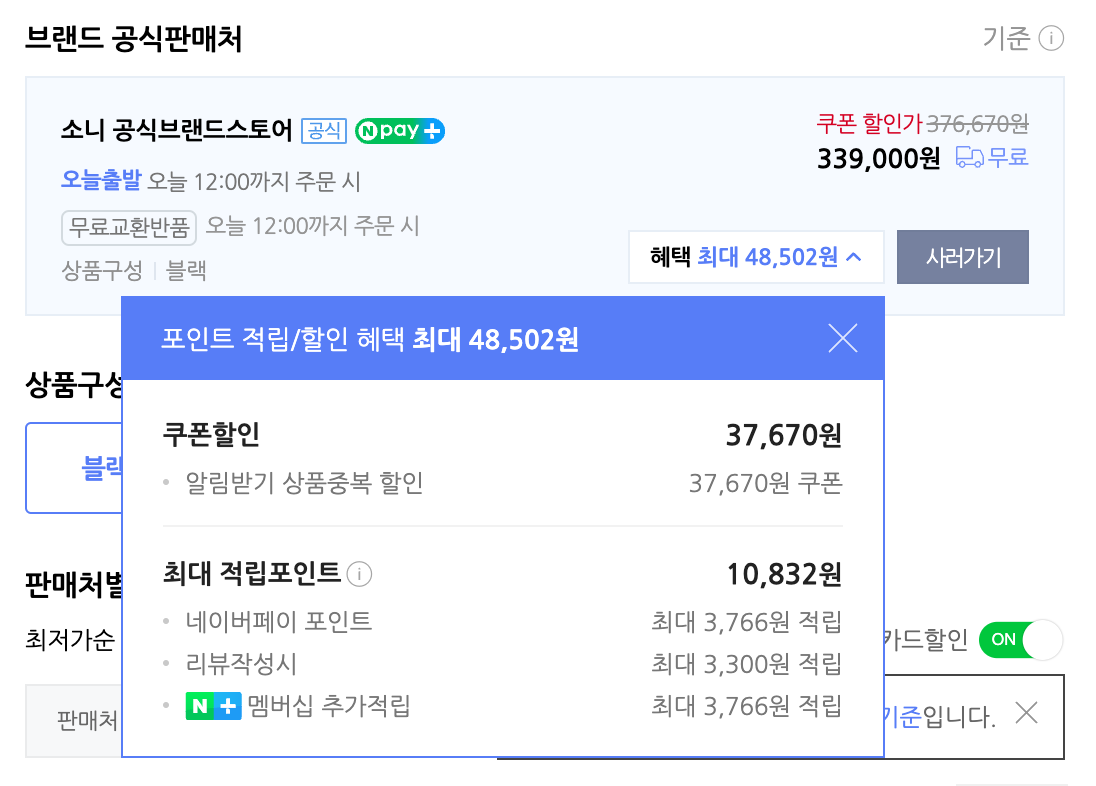Click 상품구성 블랙 text in store card
This screenshot has height=786, width=1096.
point(134,270)
